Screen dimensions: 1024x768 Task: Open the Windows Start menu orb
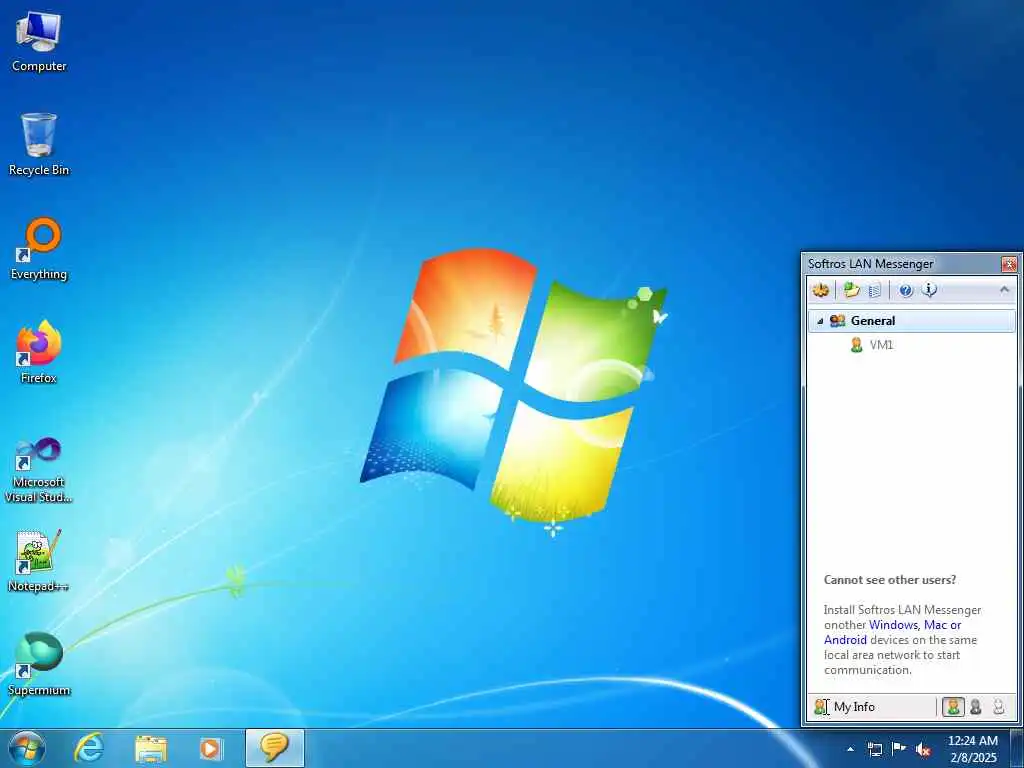click(x=27, y=748)
